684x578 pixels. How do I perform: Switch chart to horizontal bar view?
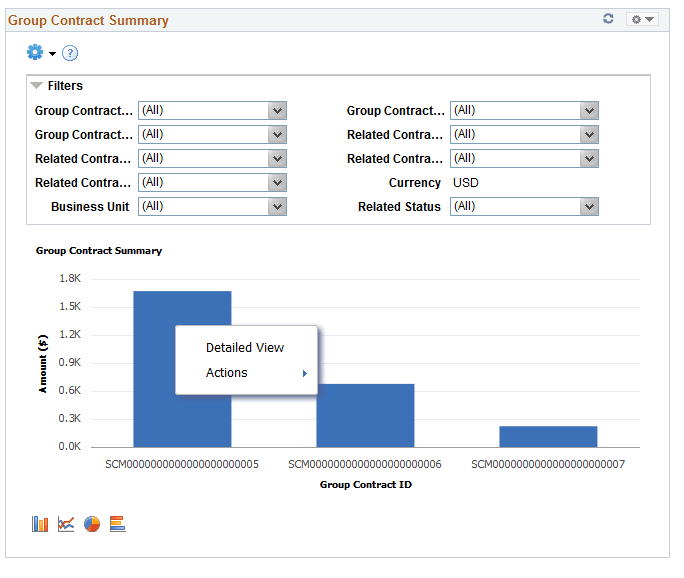[118, 524]
